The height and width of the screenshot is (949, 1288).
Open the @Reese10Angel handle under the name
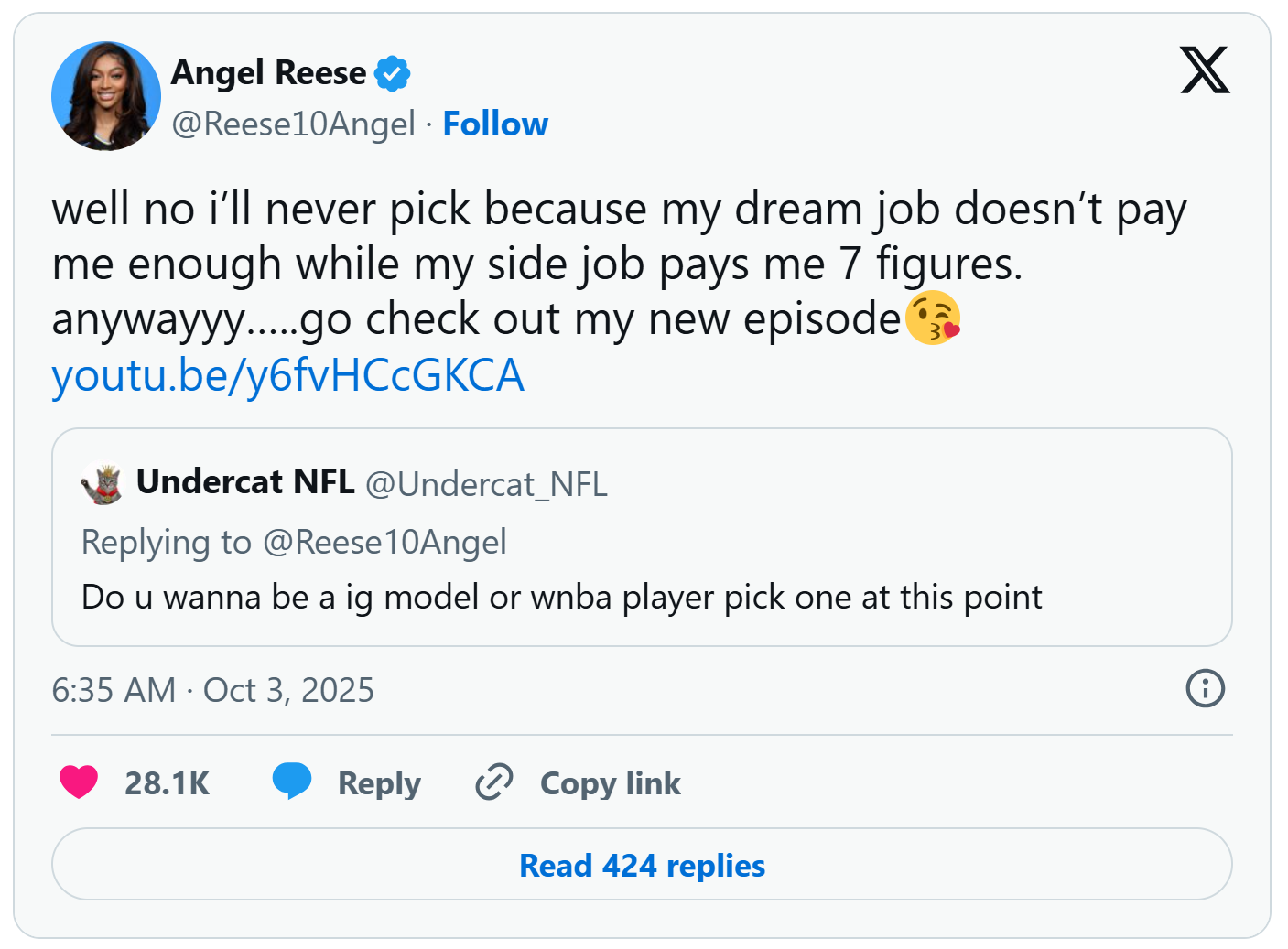point(293,124)
